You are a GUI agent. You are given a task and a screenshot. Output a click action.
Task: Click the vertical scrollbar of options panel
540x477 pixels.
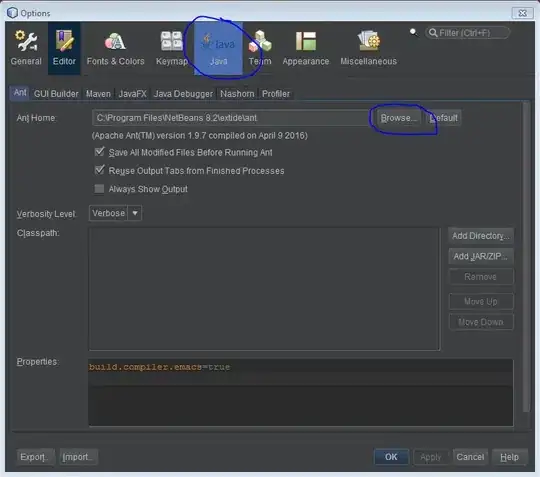point(526,257)
